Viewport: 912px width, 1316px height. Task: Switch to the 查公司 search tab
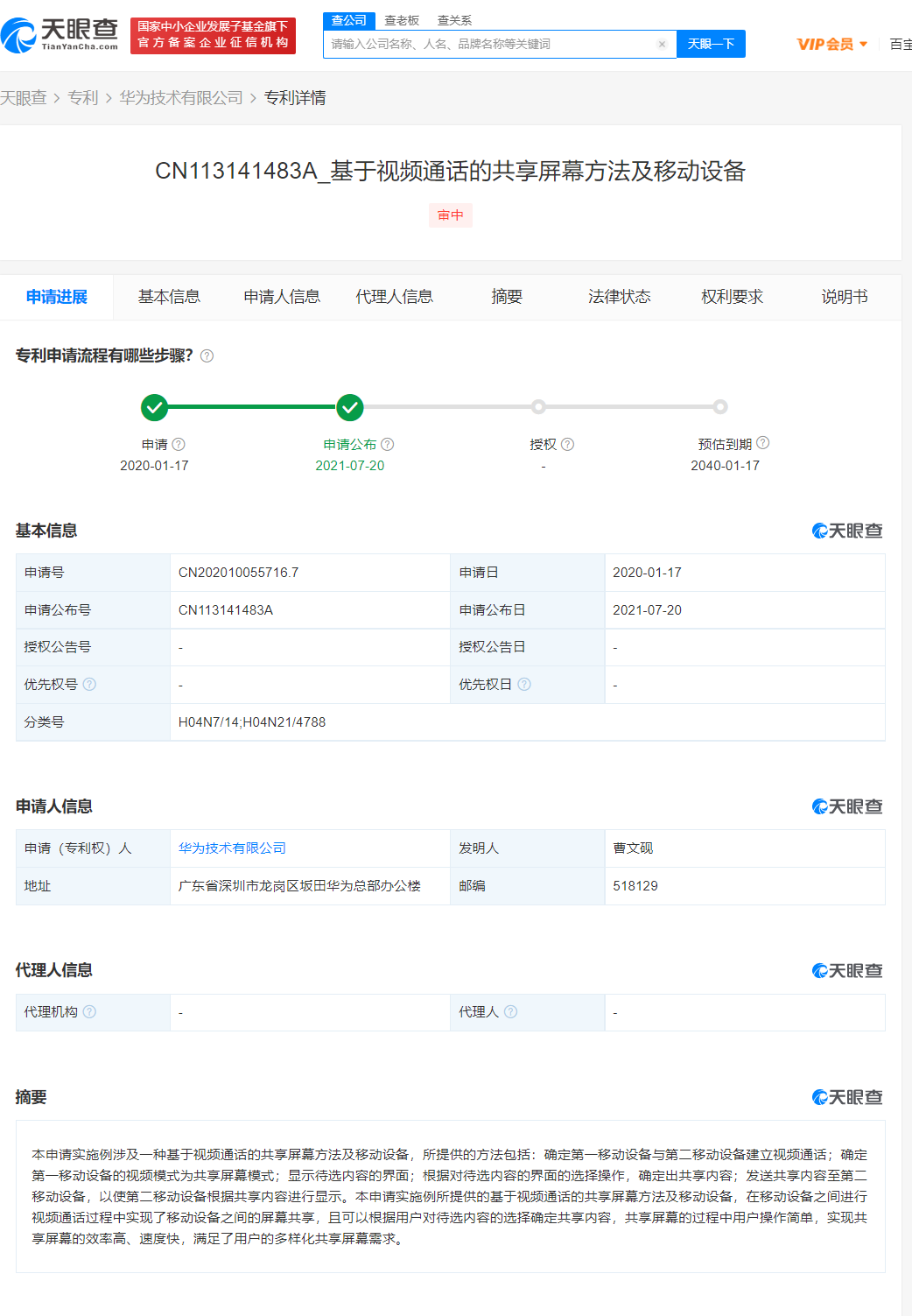[x=349, y=20]
